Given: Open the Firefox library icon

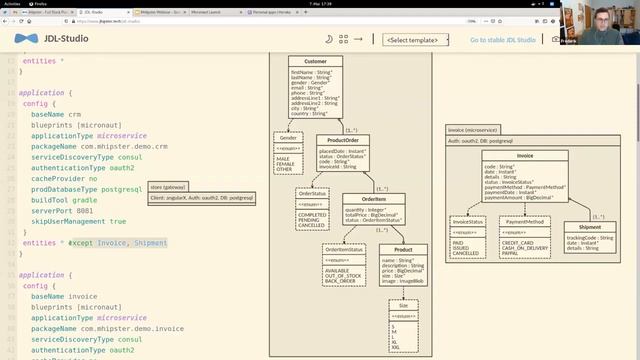Looking at the screenshot, I should [x=537, y=21].
